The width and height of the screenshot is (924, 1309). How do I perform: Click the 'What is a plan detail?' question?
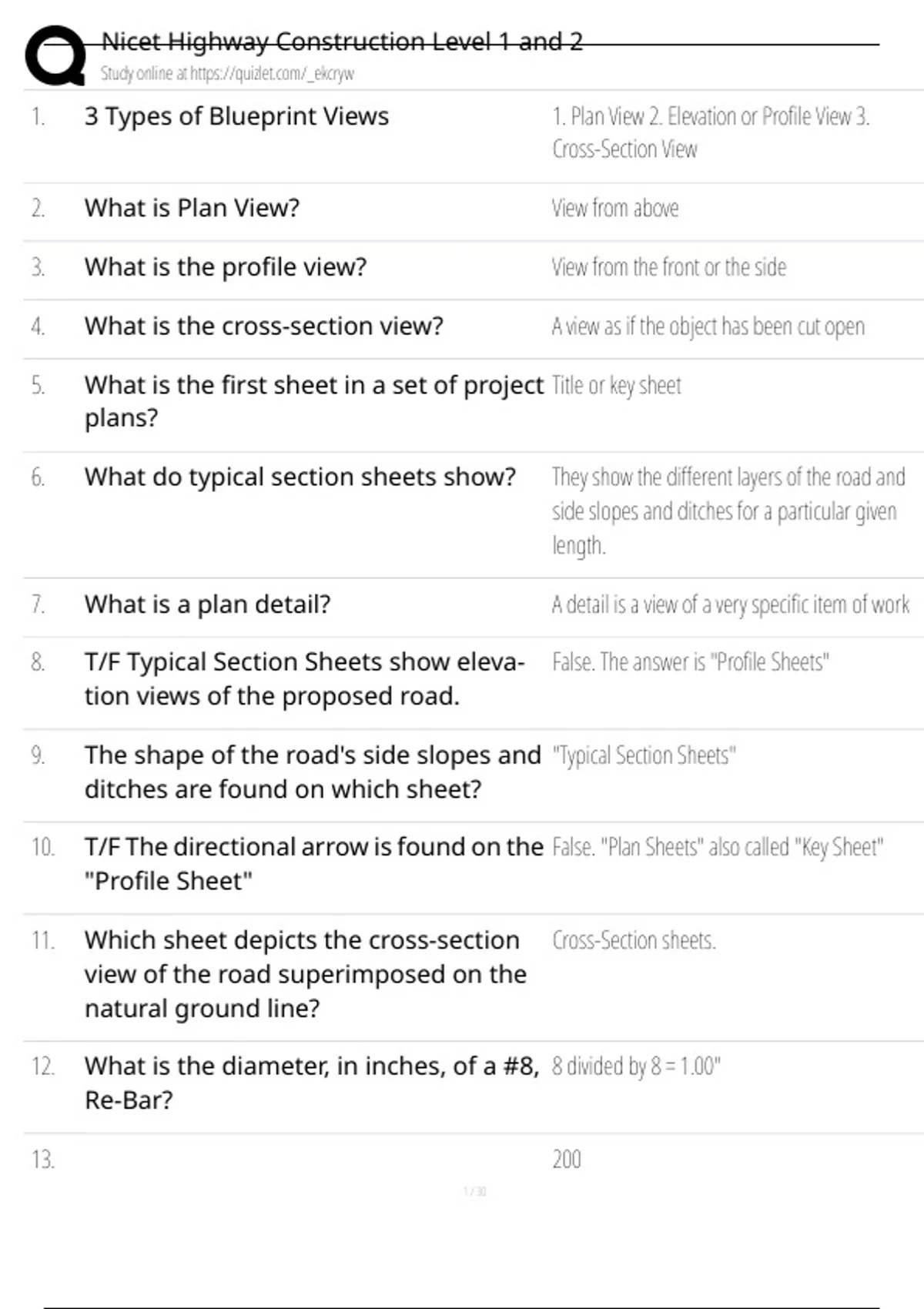[207, 604]
